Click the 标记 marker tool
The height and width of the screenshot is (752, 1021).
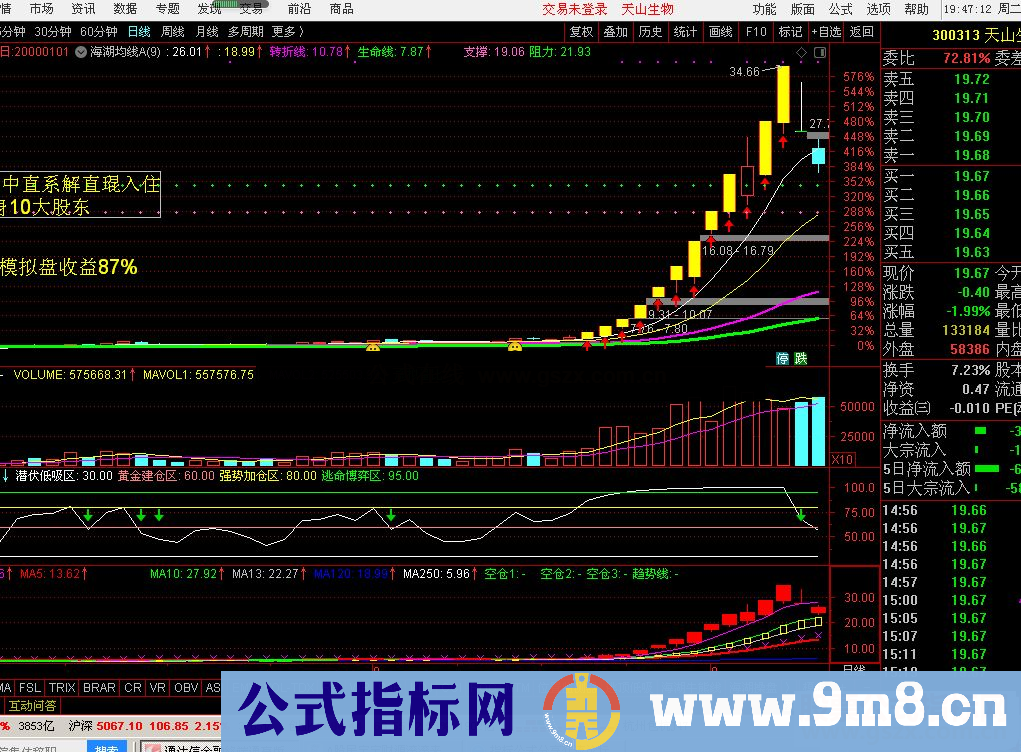pyautogui.click(x=789, y=31)
